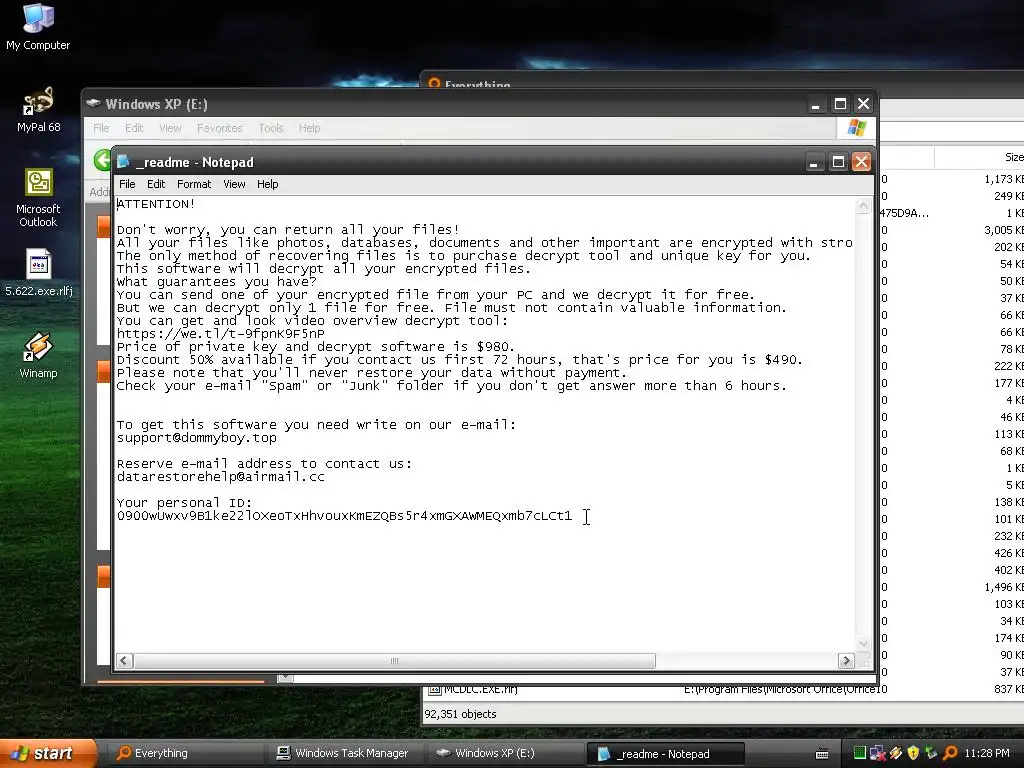Open the Notepad File menu
The image size is (1024, 768).
(x=127, y=184)
